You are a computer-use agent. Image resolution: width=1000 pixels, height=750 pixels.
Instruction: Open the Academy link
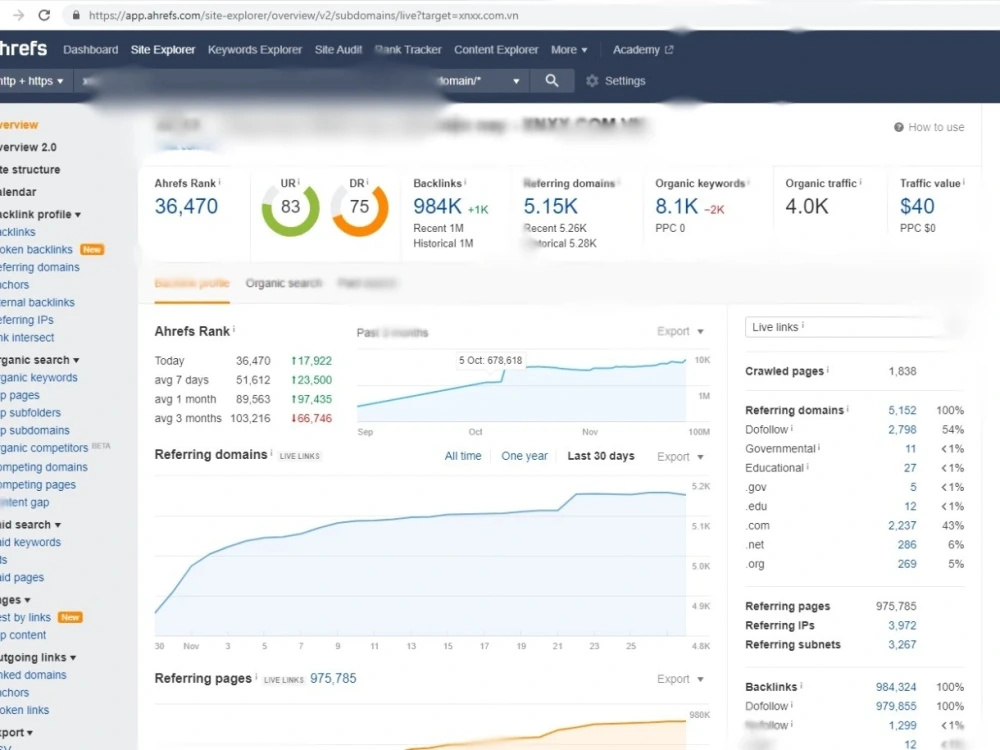tap(636, 50)
